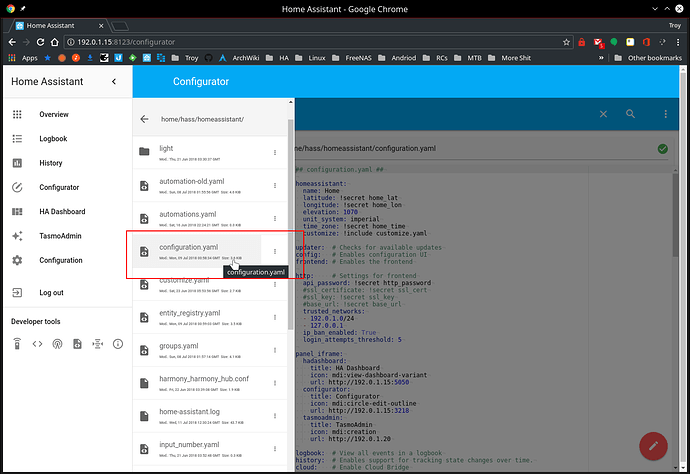Screen dimensions: 690x474
Task: Open the Linux bookmarks folder
Action: [311, 58]
